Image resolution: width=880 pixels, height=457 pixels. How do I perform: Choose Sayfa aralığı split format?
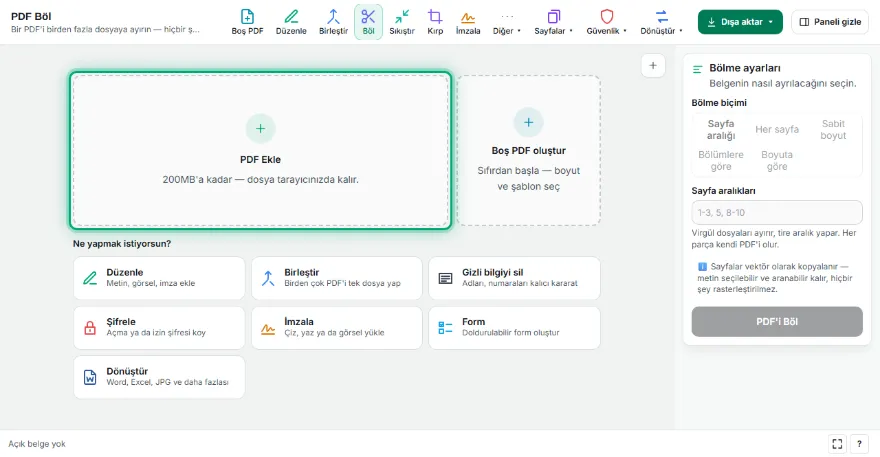click(721, 130)
